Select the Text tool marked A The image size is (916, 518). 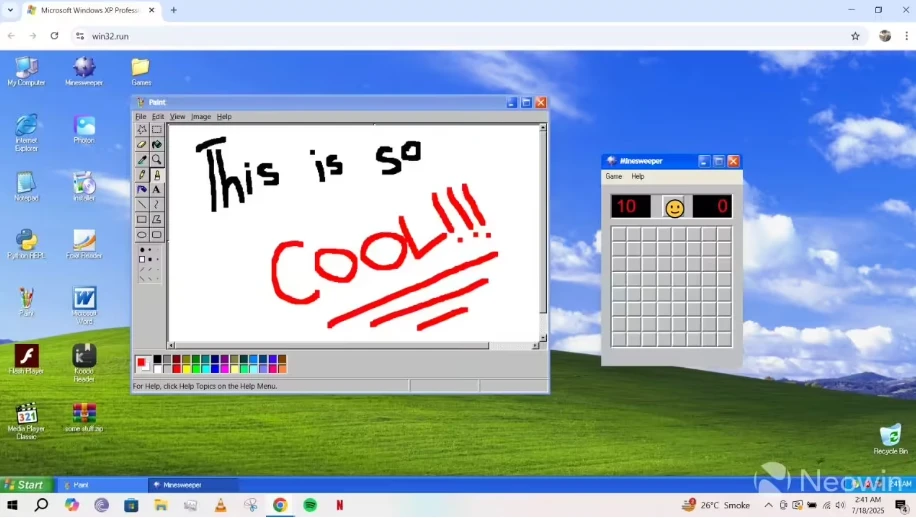[x=157, y=189]
